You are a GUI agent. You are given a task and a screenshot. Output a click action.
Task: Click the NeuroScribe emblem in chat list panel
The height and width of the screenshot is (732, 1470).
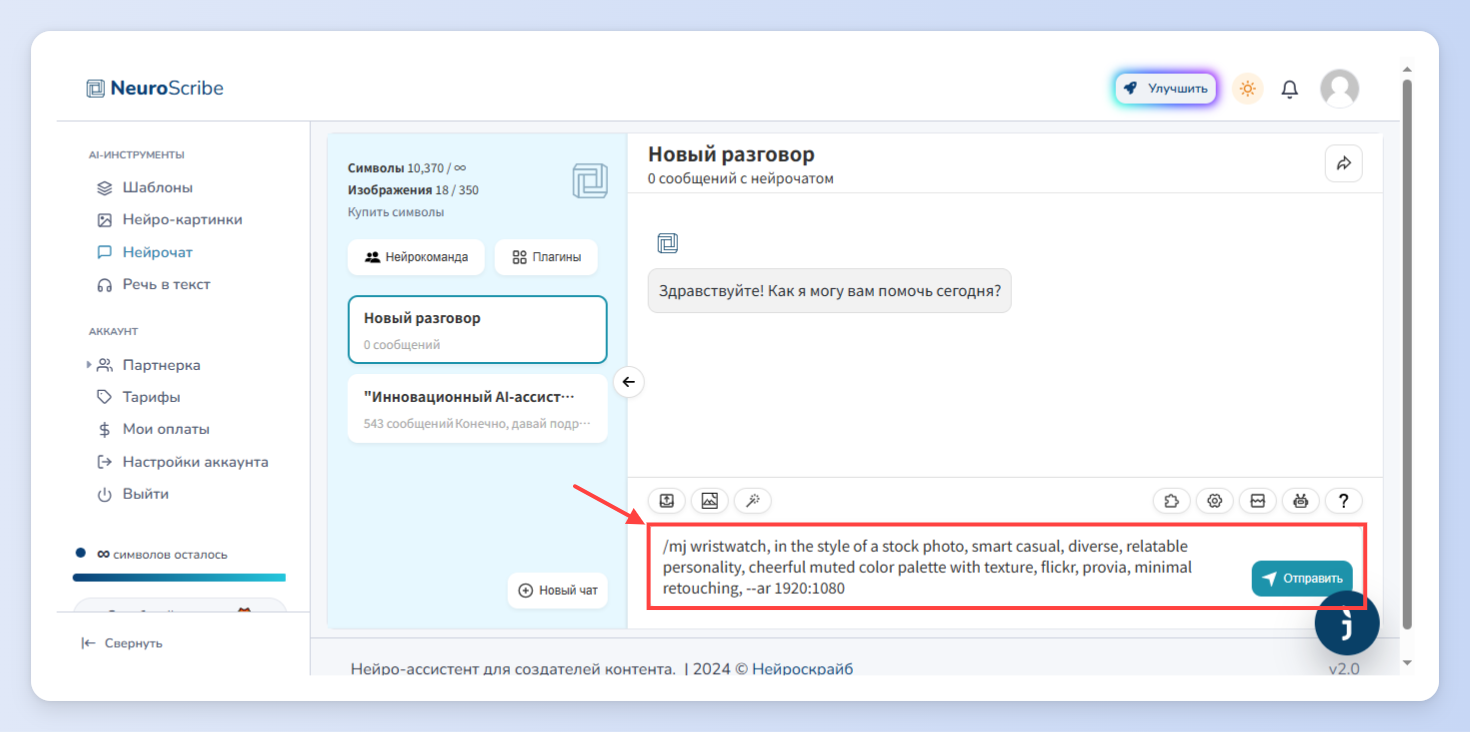click(590, 181)
